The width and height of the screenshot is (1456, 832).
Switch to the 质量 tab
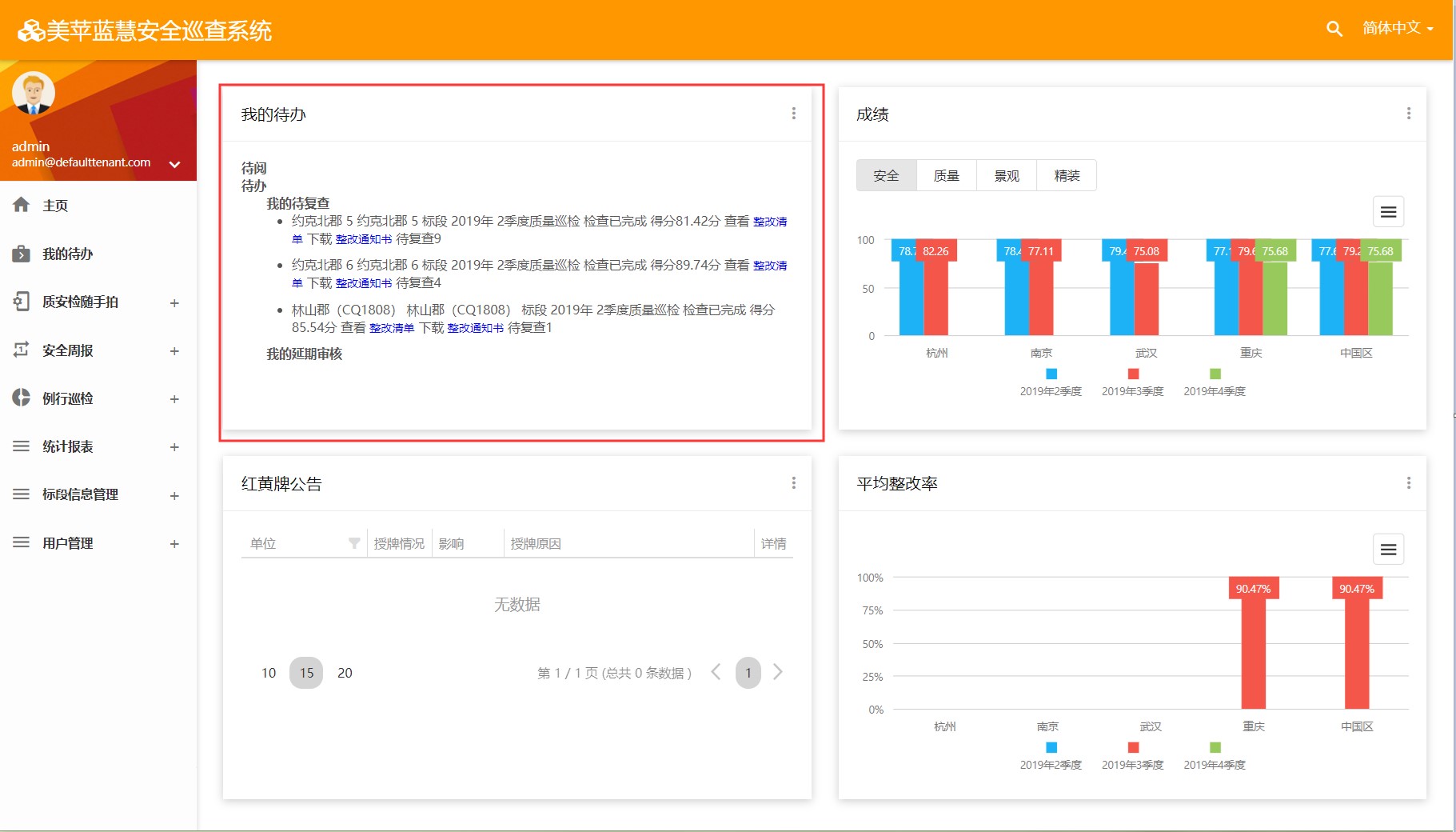point(946,175)
